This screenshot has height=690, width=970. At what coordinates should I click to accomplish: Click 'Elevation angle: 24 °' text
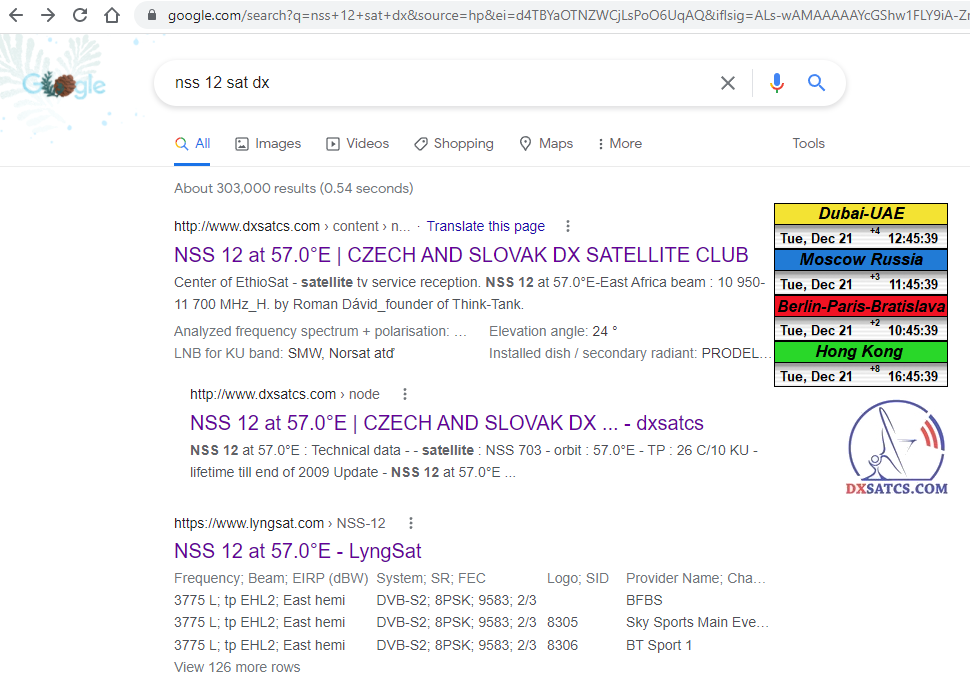[x=553, y=332]
